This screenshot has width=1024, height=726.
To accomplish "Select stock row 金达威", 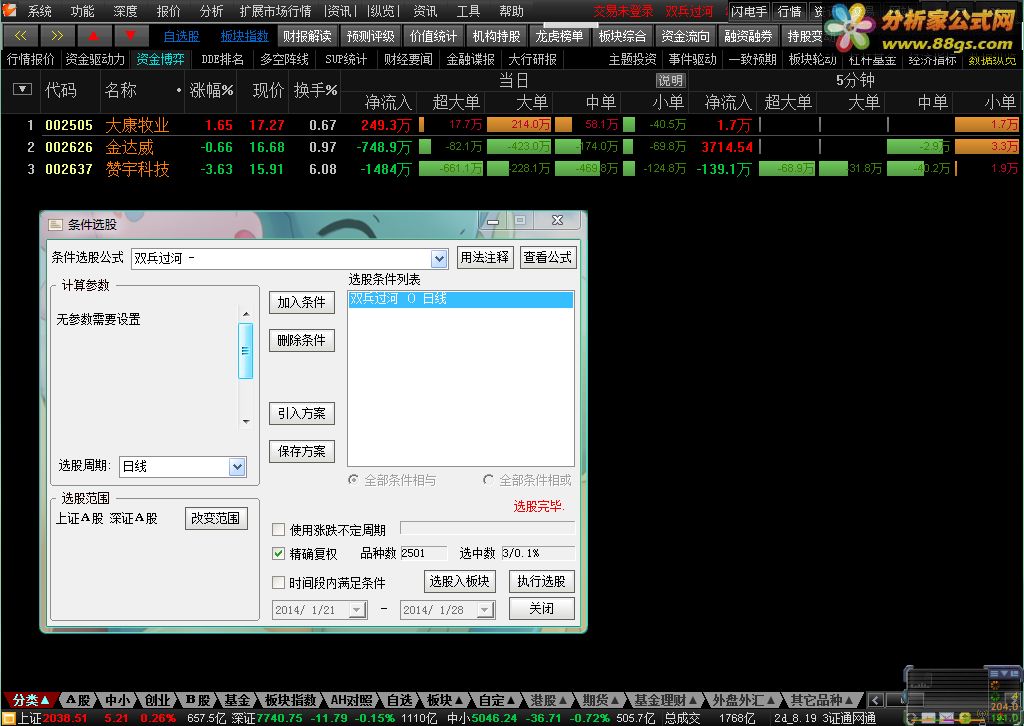I will (512, 147).
